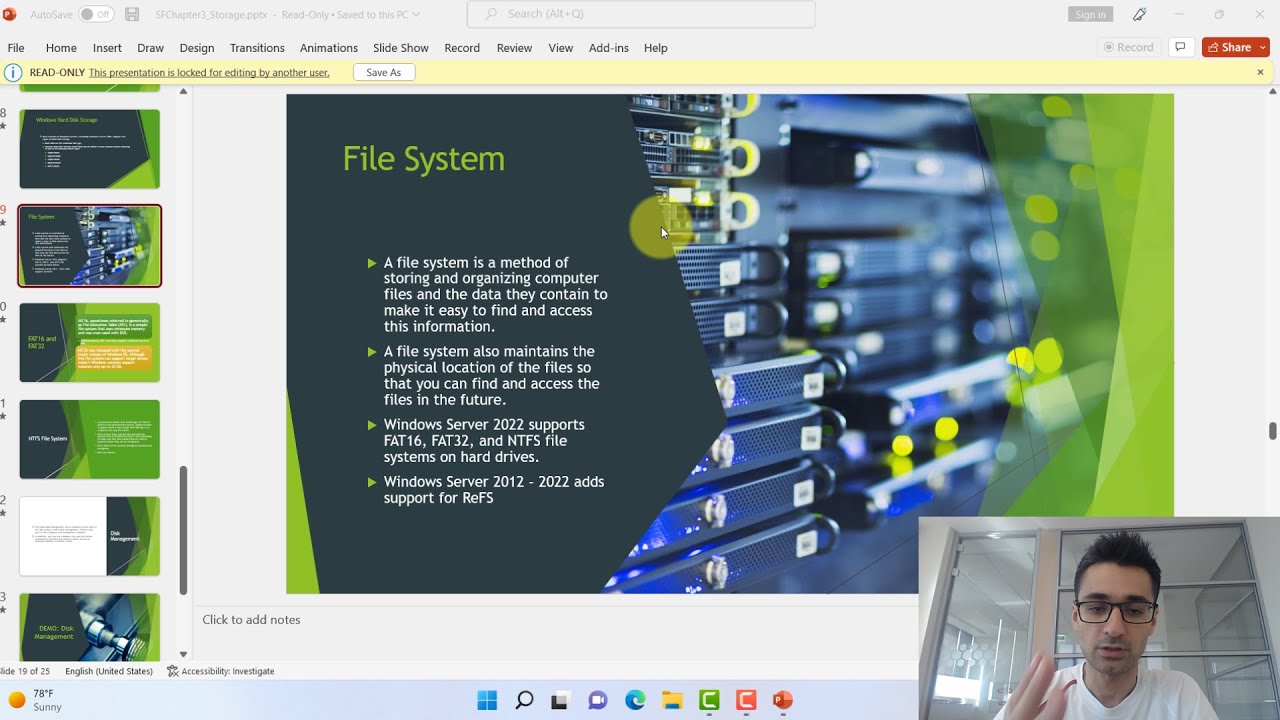Viewport: 1280px width, 720px height.
Task: Click English (United States) language status
Action: coord(109,671)
